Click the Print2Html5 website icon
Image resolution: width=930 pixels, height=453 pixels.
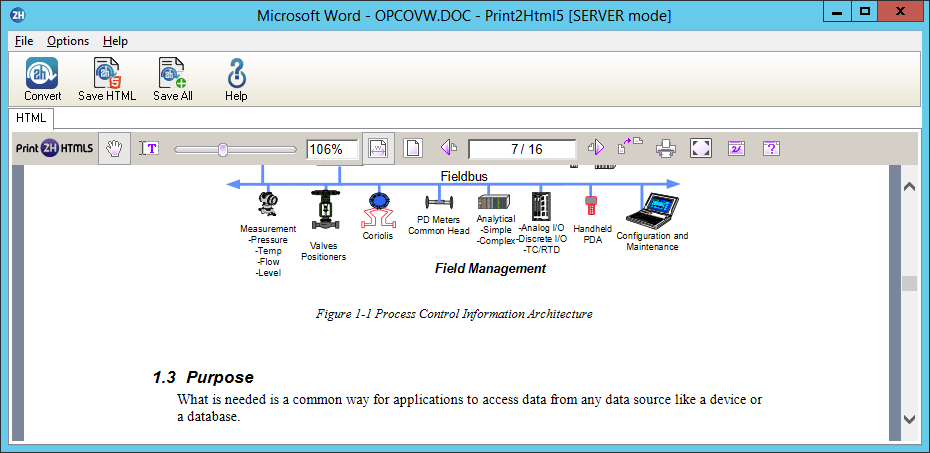[736, 148]
